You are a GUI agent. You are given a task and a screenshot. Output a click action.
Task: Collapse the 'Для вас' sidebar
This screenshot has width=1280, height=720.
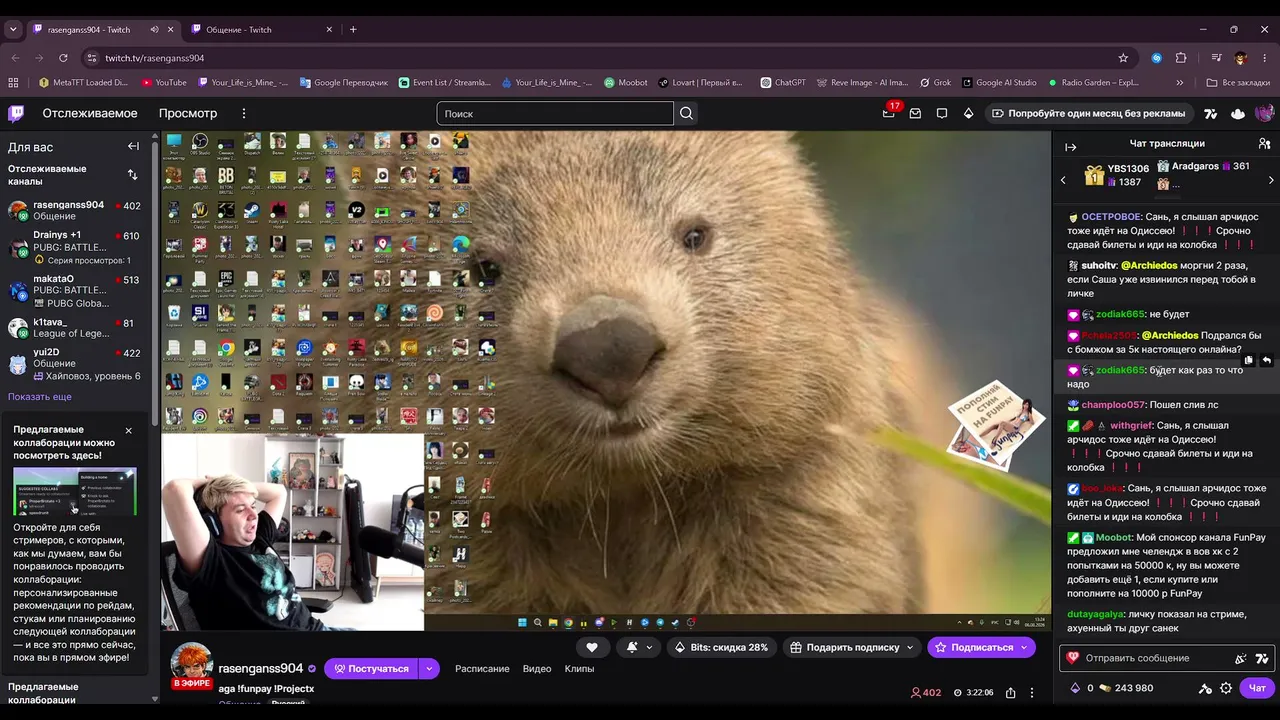pos(133,146)
